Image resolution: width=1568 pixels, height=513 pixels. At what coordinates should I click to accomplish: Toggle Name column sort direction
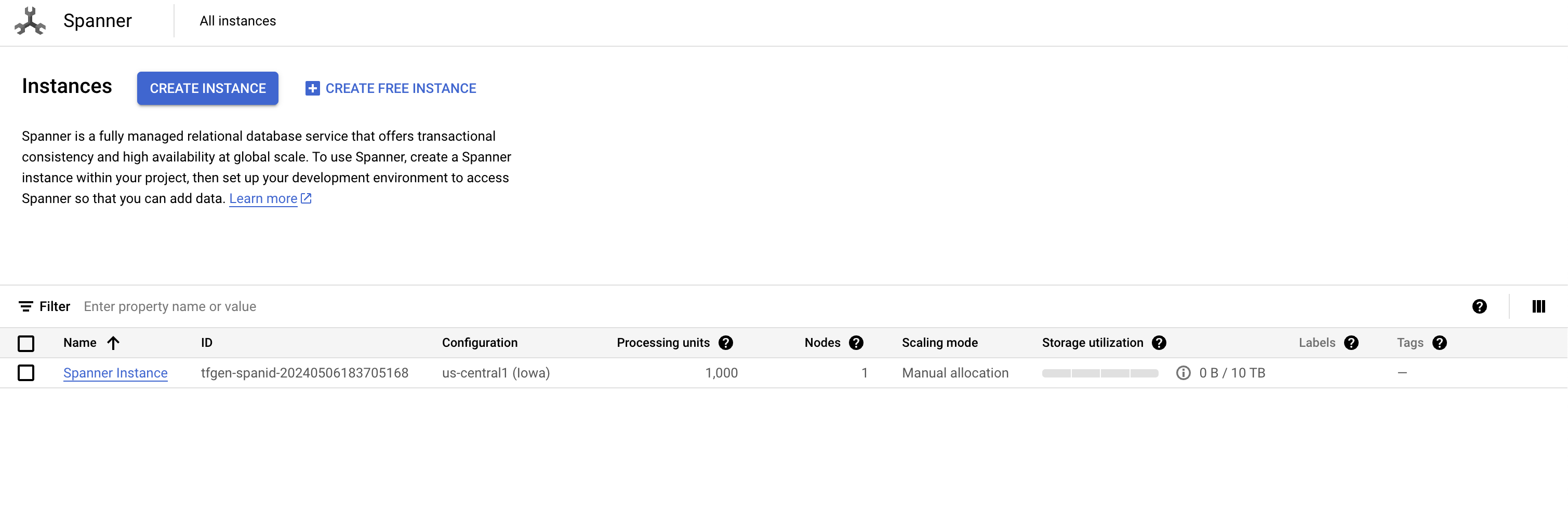pyautogui.click(x=114, y=343)
